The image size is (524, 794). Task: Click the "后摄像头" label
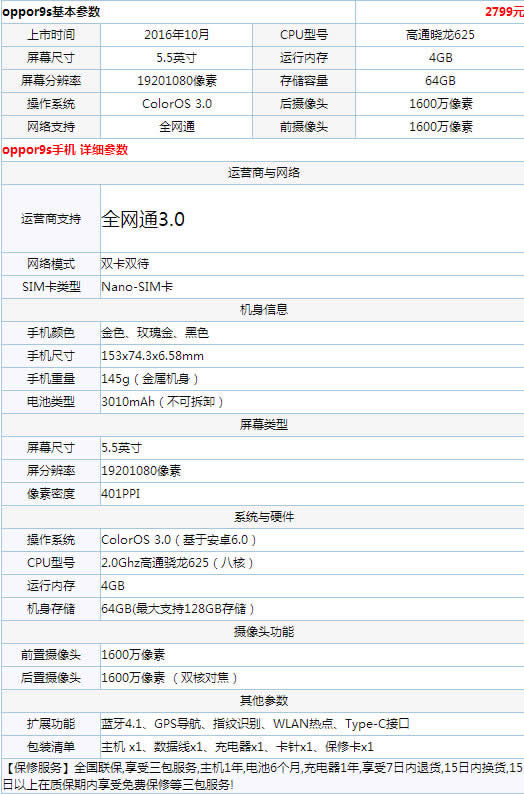304,104
